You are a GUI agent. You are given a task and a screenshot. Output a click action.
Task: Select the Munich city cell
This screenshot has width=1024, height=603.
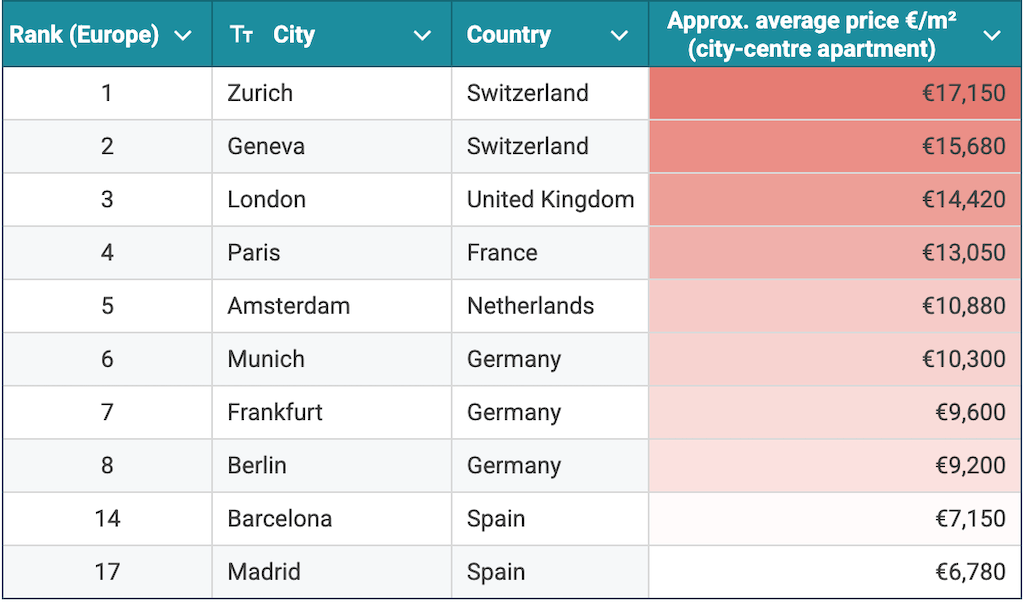coord(266,359)
